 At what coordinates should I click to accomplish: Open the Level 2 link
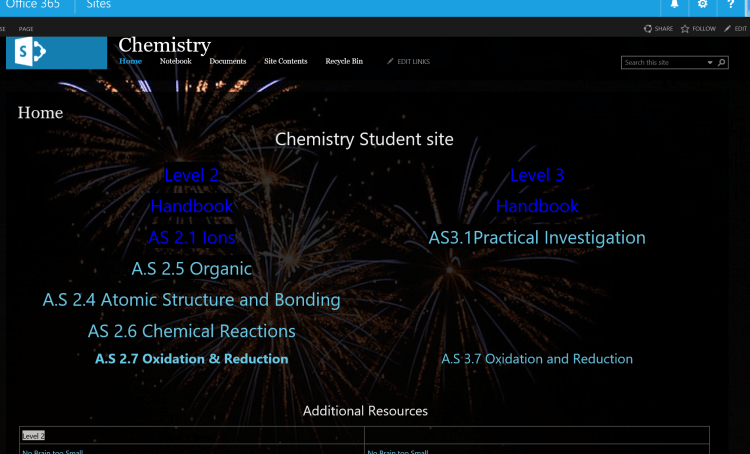(x=192, y=175)
